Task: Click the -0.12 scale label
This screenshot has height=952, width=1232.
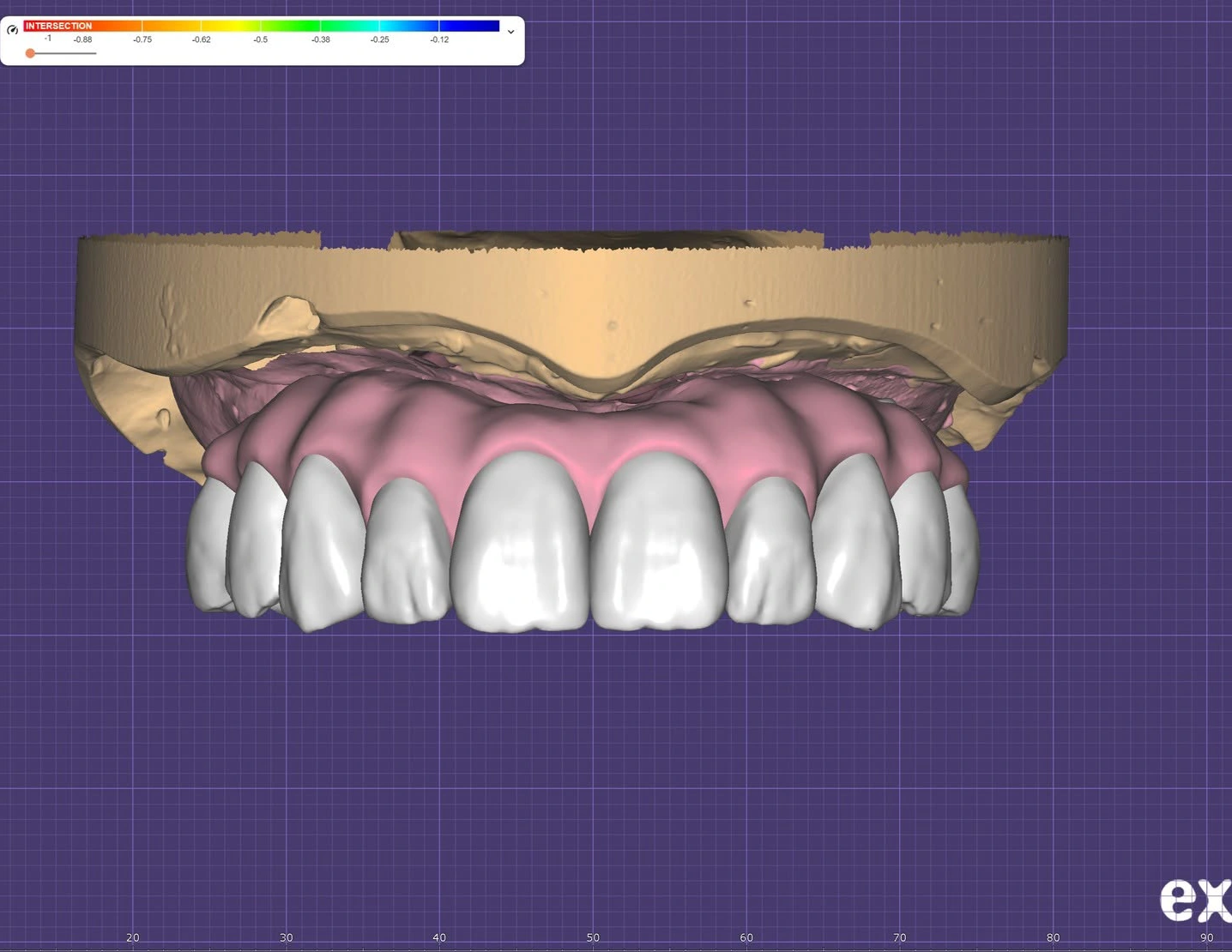Action: click(x=439, y=40)
